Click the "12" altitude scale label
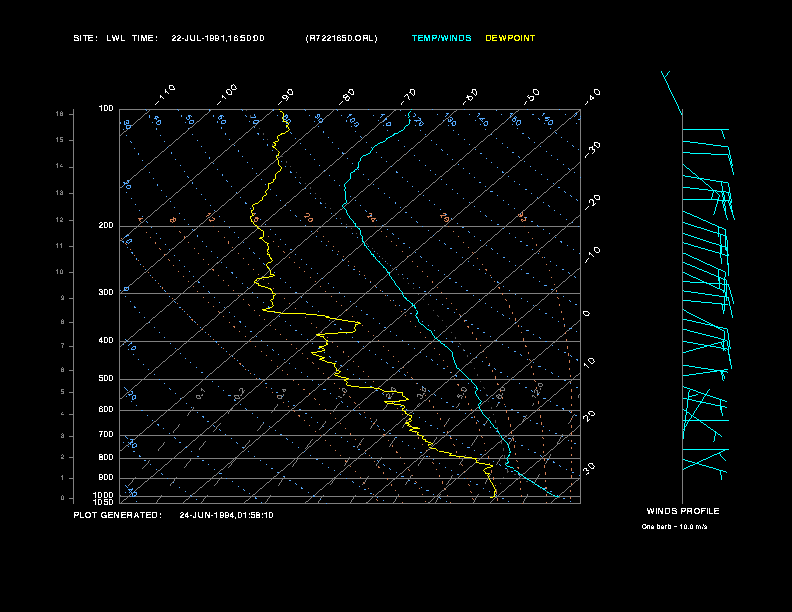This screenshot has width=792, height=612. tap(60, 220)
